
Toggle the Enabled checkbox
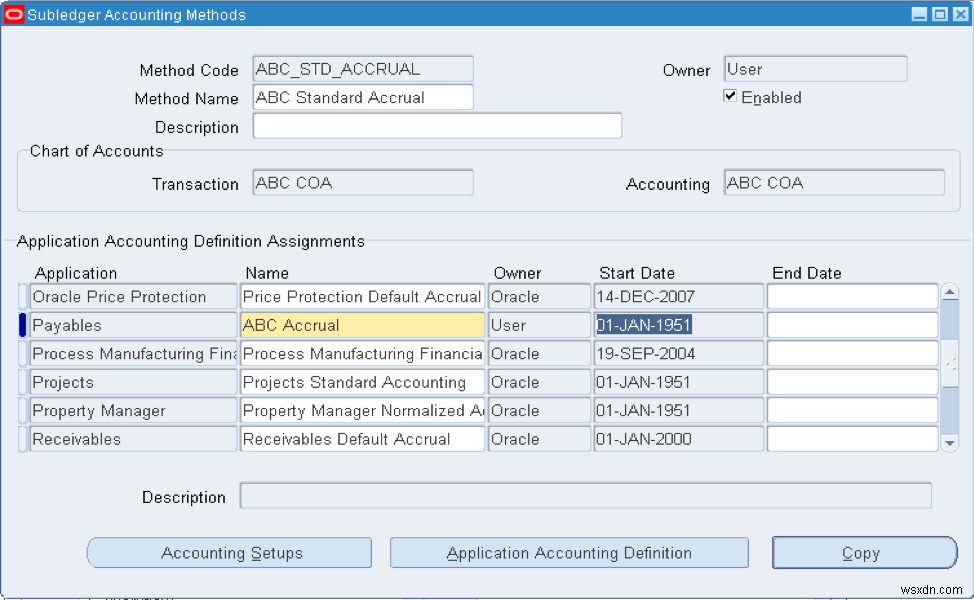731,96
